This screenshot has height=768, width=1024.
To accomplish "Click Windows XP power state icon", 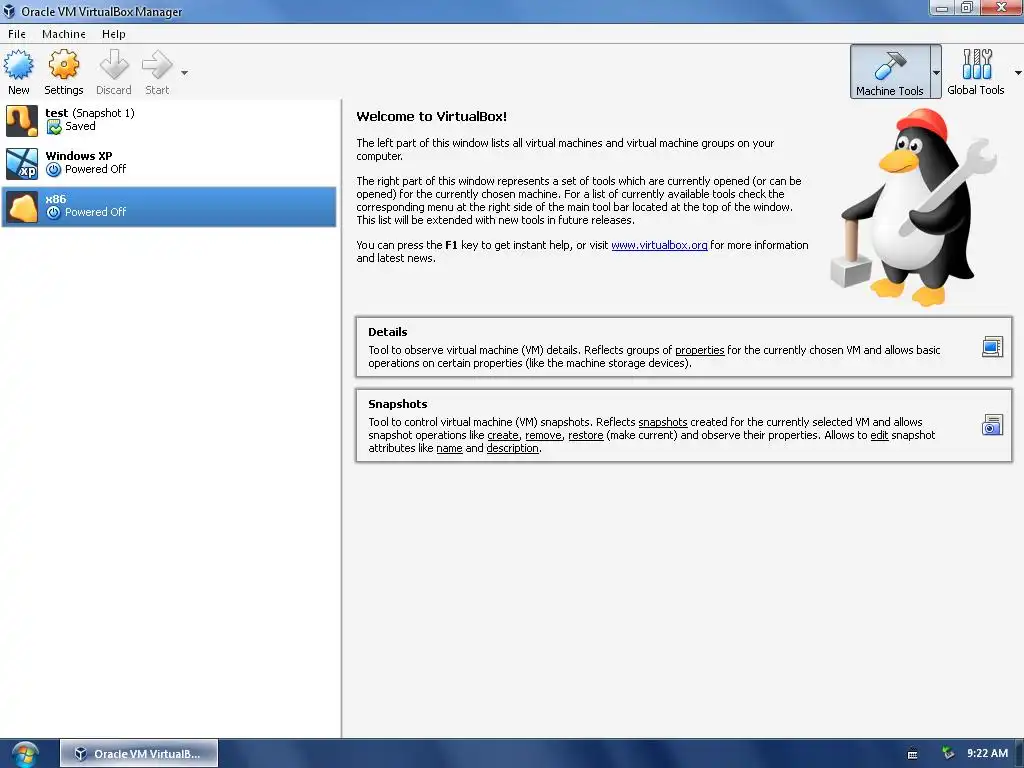I will pyautogui.click(x=54, y=170).
